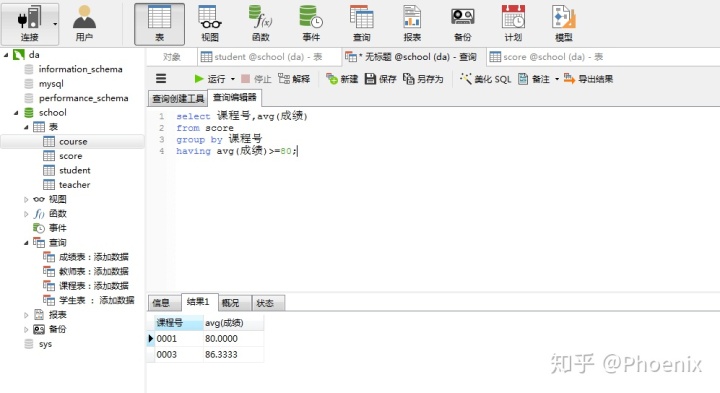Run the query with 运行 button
This screenshot has height=393, width=720.
(210, 79)
